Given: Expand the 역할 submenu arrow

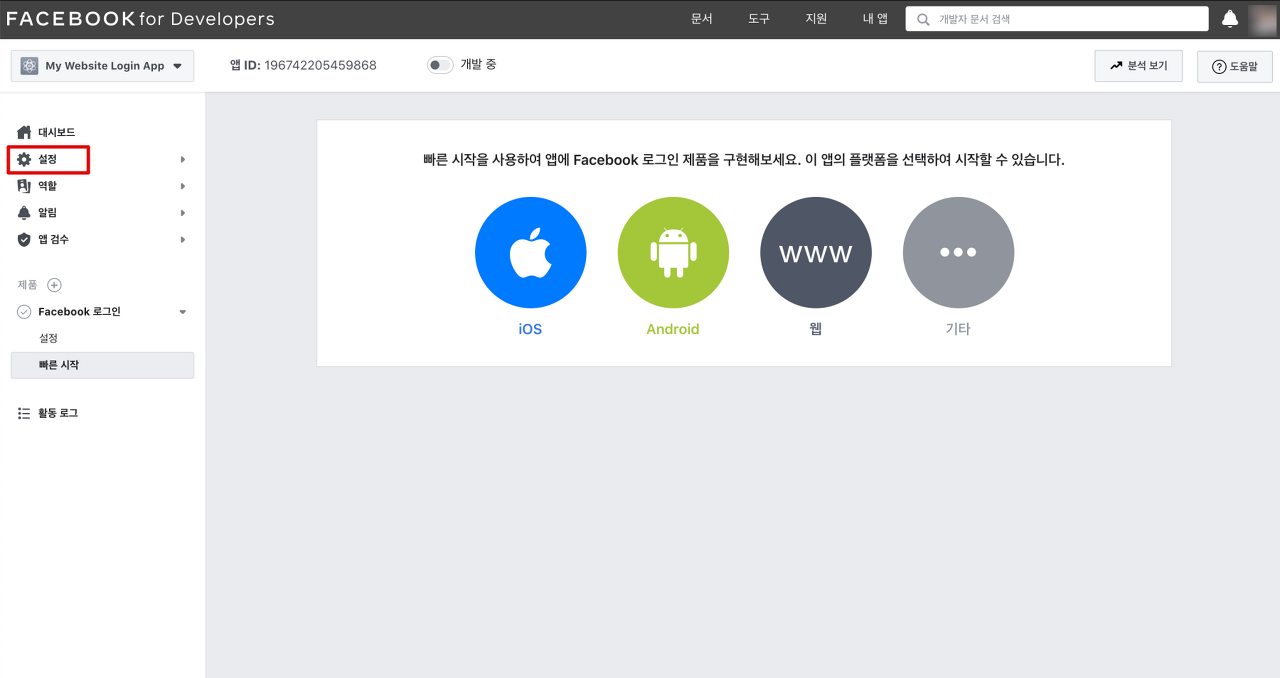Looking at the screenshot, I should coord(182,186).
